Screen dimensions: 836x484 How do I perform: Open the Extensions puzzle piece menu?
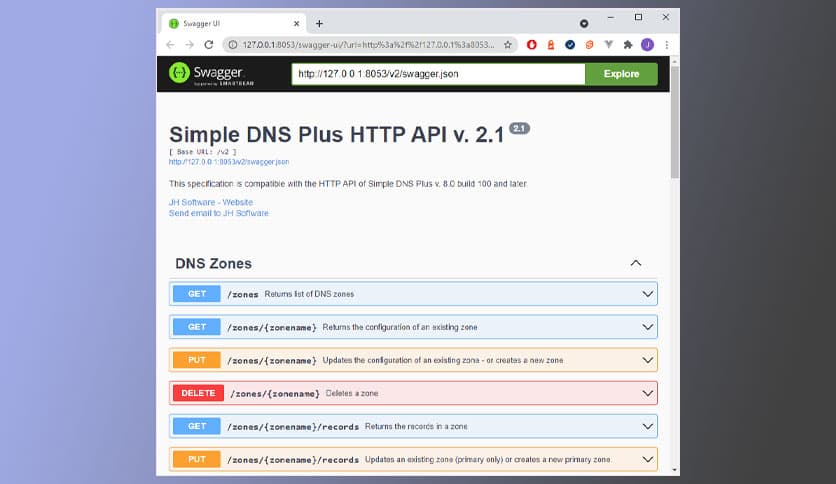628,45
